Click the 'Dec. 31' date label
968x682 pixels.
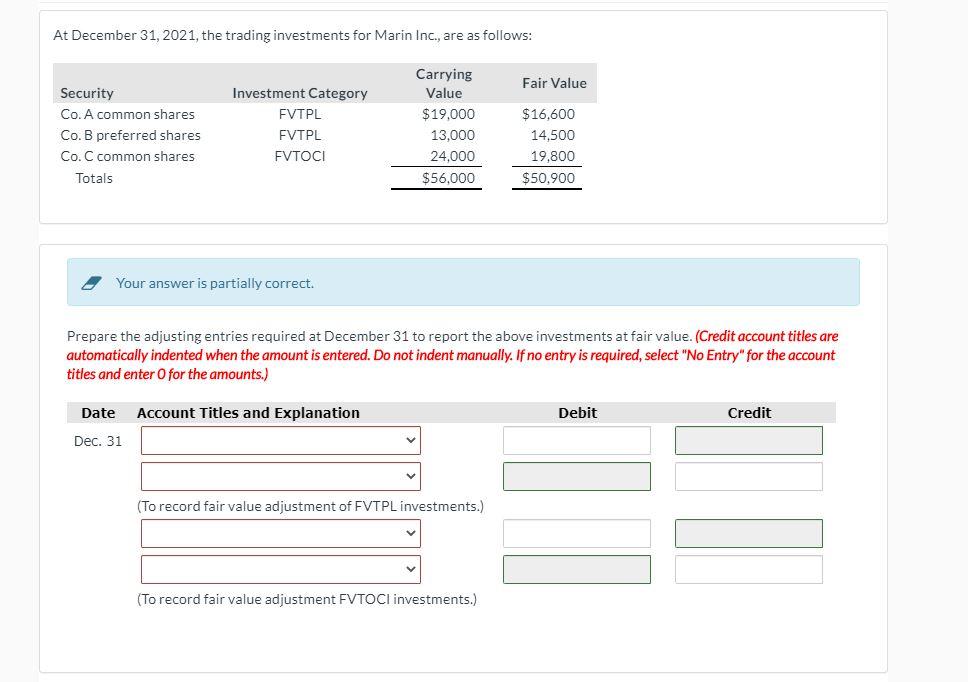click(x=98, y=441)
